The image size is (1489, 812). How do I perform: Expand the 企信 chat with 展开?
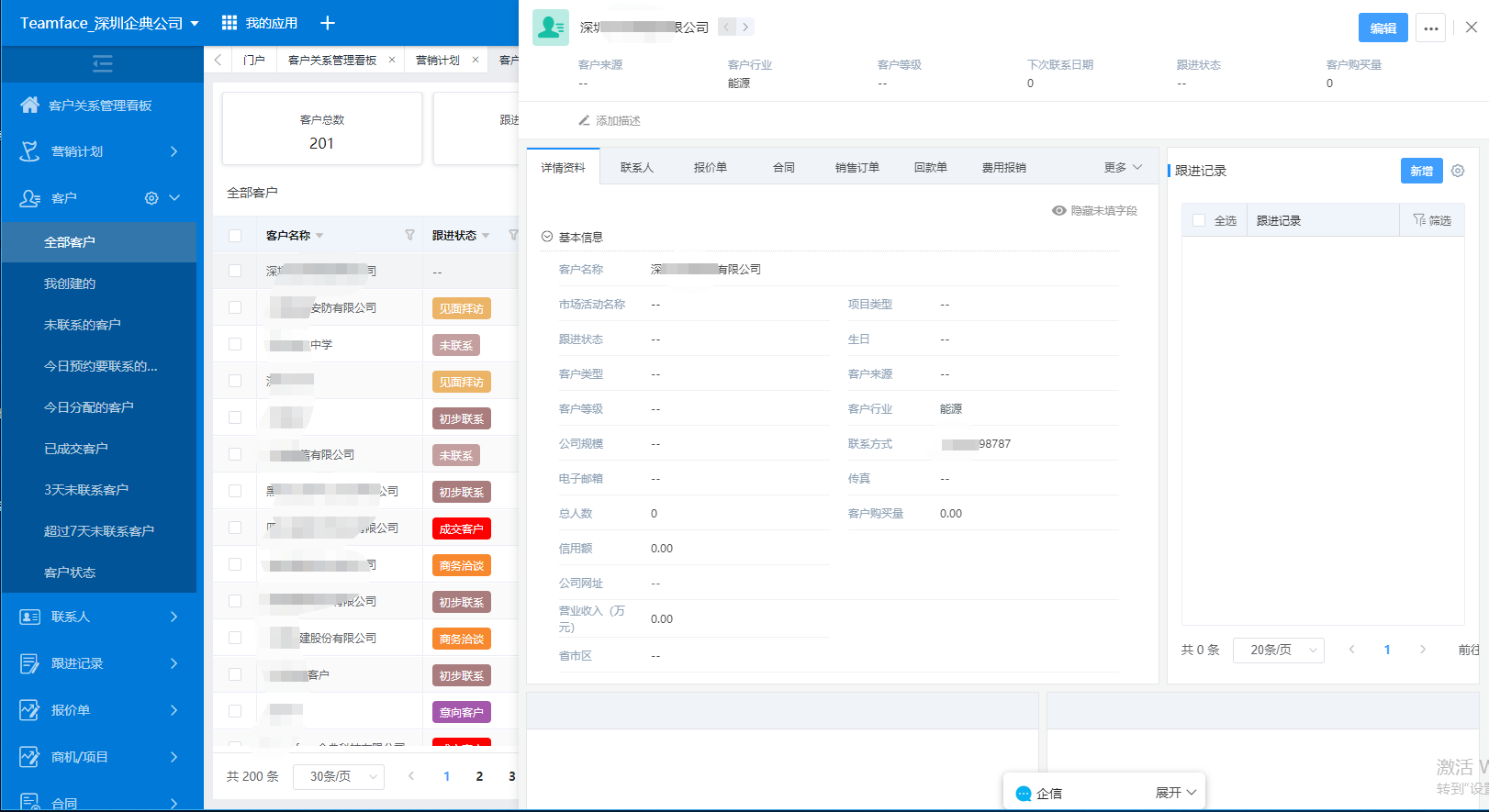1176,793
